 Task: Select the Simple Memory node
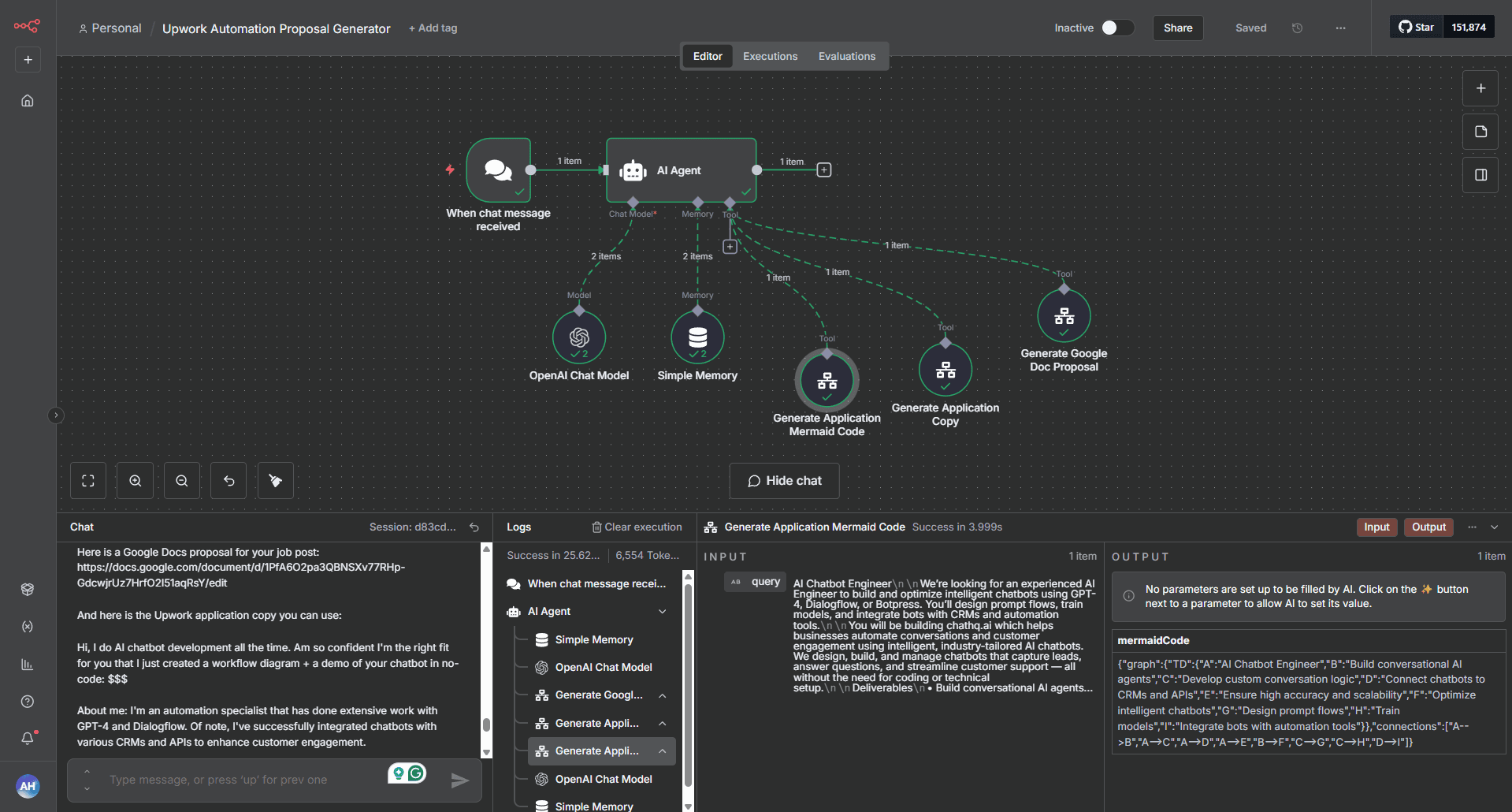coord(697,337)
